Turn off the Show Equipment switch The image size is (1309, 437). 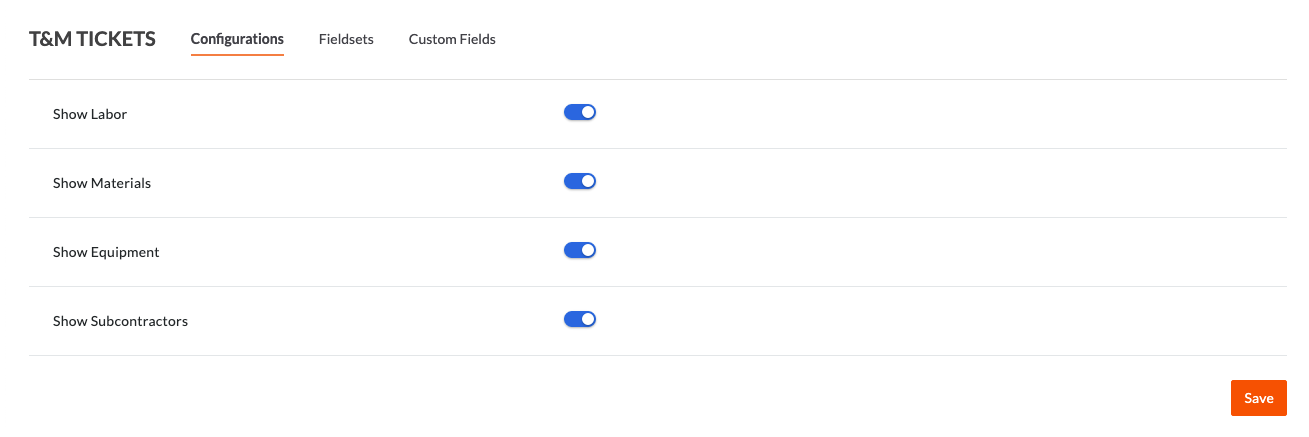tap(580, 251)
